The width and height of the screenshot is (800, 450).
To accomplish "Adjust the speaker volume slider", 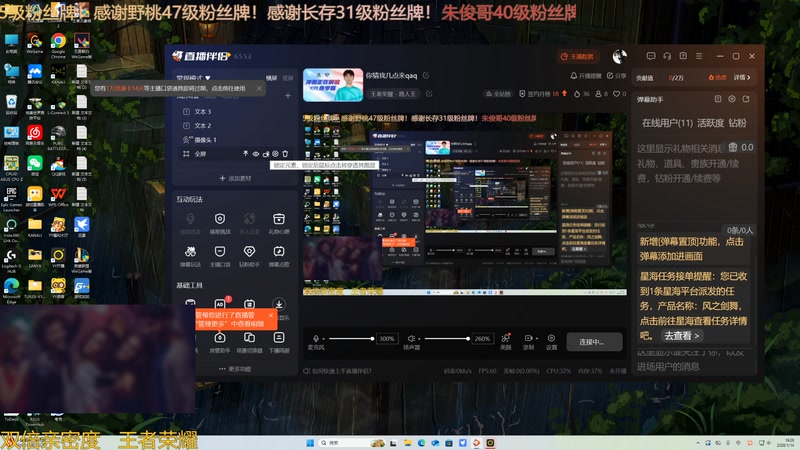I will [x=447, y=338].
